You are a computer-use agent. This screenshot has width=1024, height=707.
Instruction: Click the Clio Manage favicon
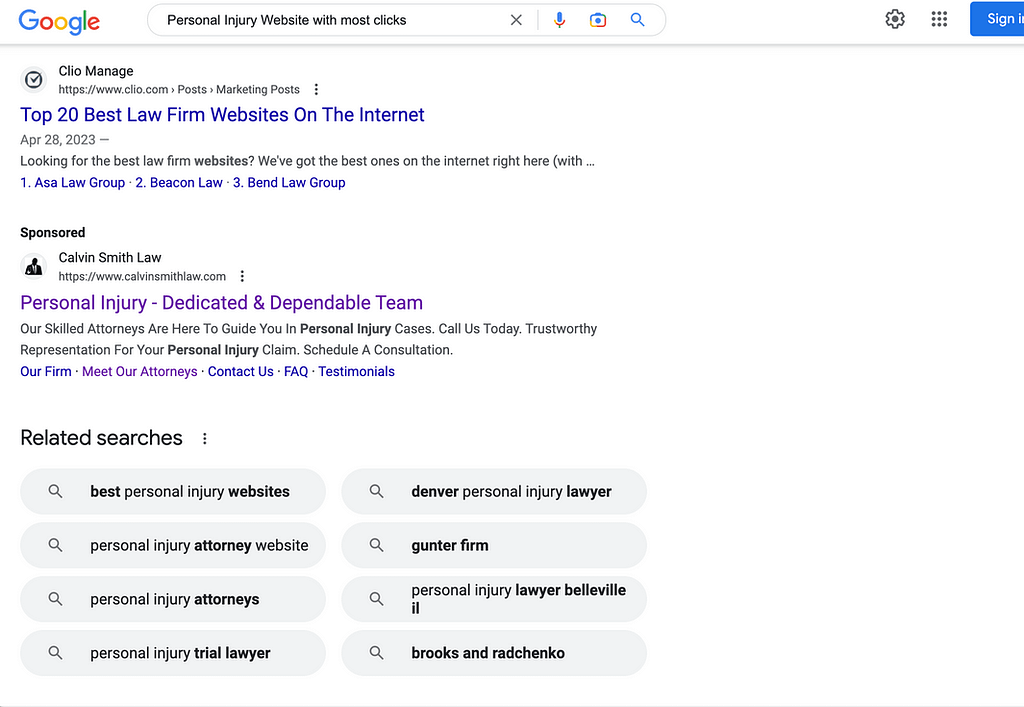coord(33,80)
